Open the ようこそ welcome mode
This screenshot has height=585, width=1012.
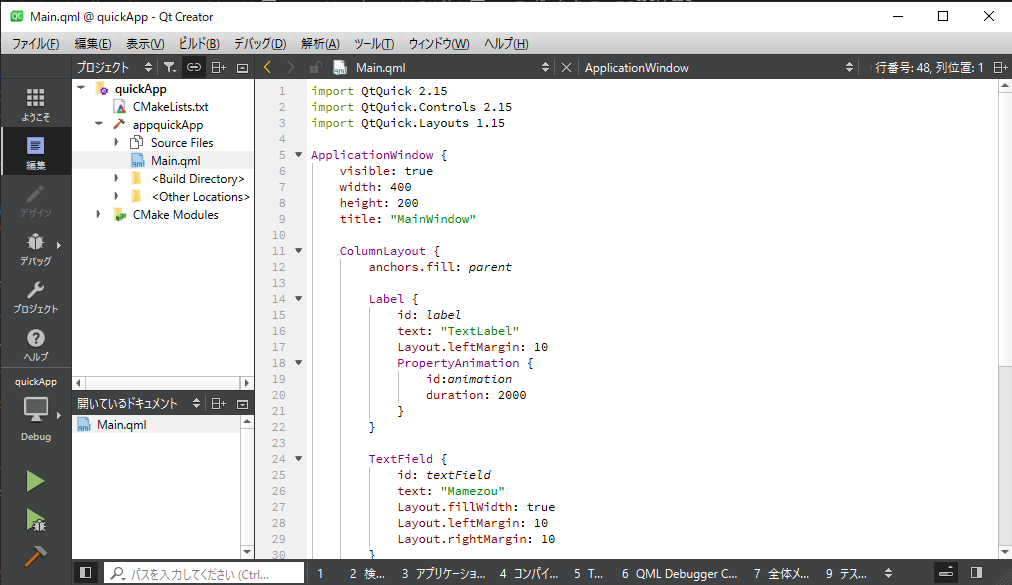click(35, 103)
